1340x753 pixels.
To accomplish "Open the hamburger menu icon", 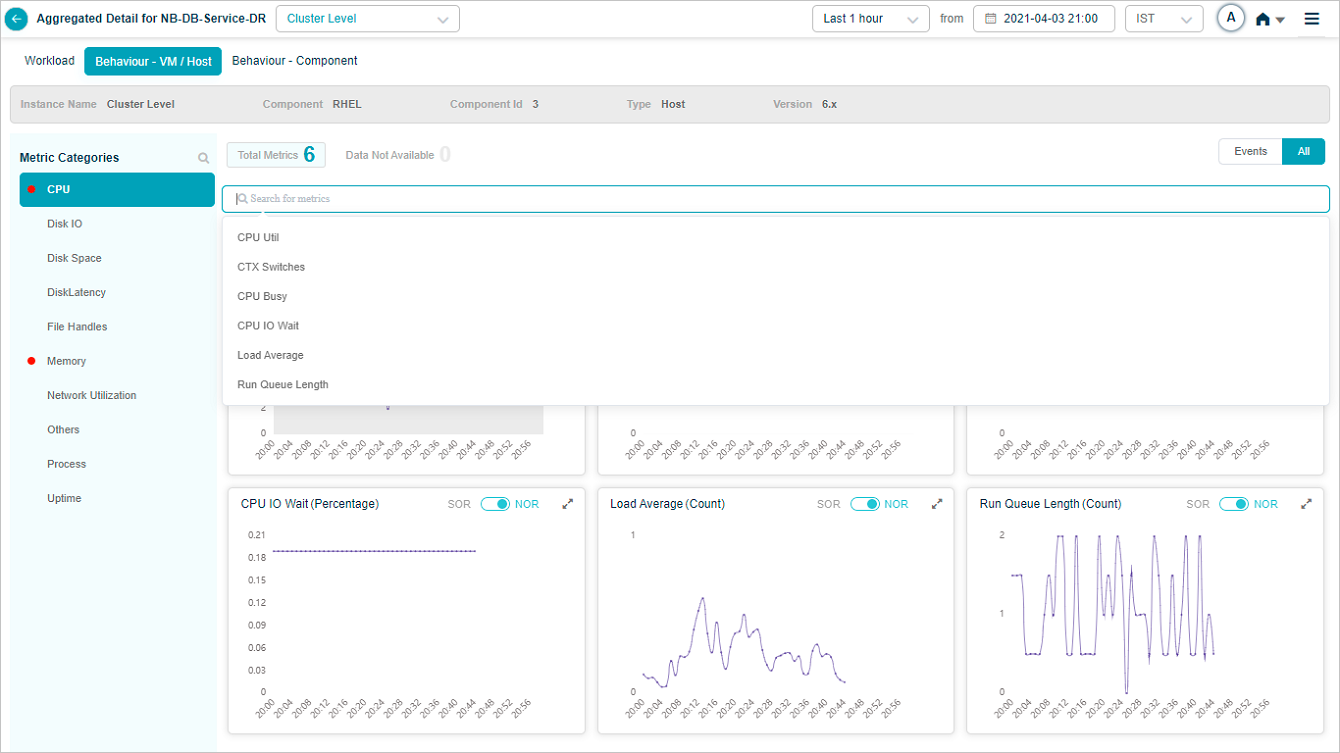I will click(x=1312, y=19).
